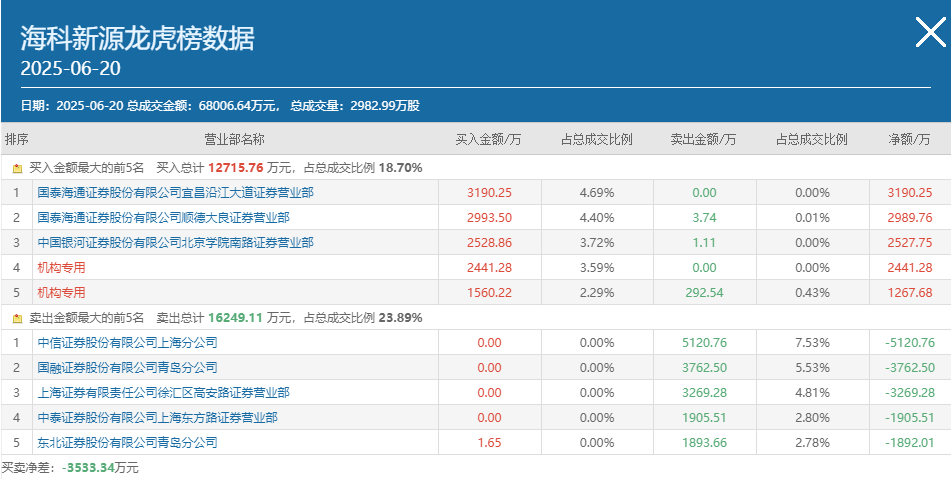Click the 总成交金额 68006.64万元 text
Viewport: 951px width, 479px height.
point(203,106)
